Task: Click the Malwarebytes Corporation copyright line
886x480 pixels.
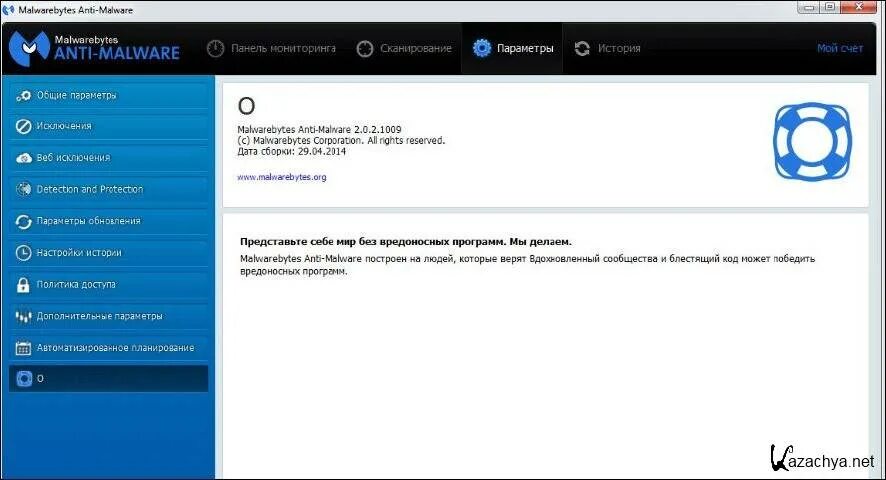Action: point(341,140)
